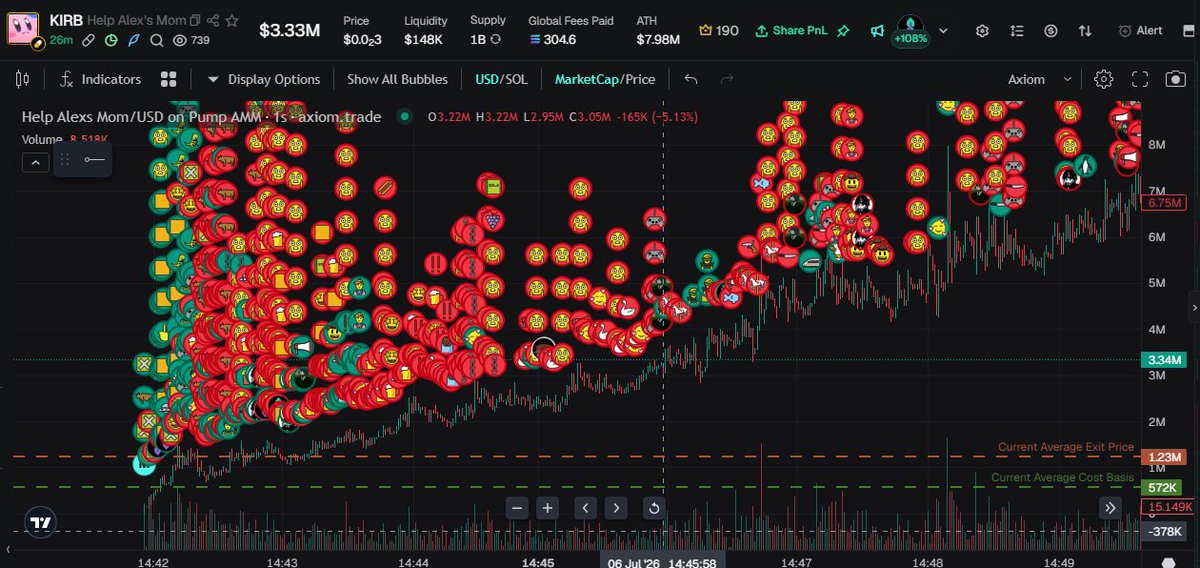The width and height of the screenshot is (1200, 568).
Task: Move the chart right with arrow button
Action: 616,508
